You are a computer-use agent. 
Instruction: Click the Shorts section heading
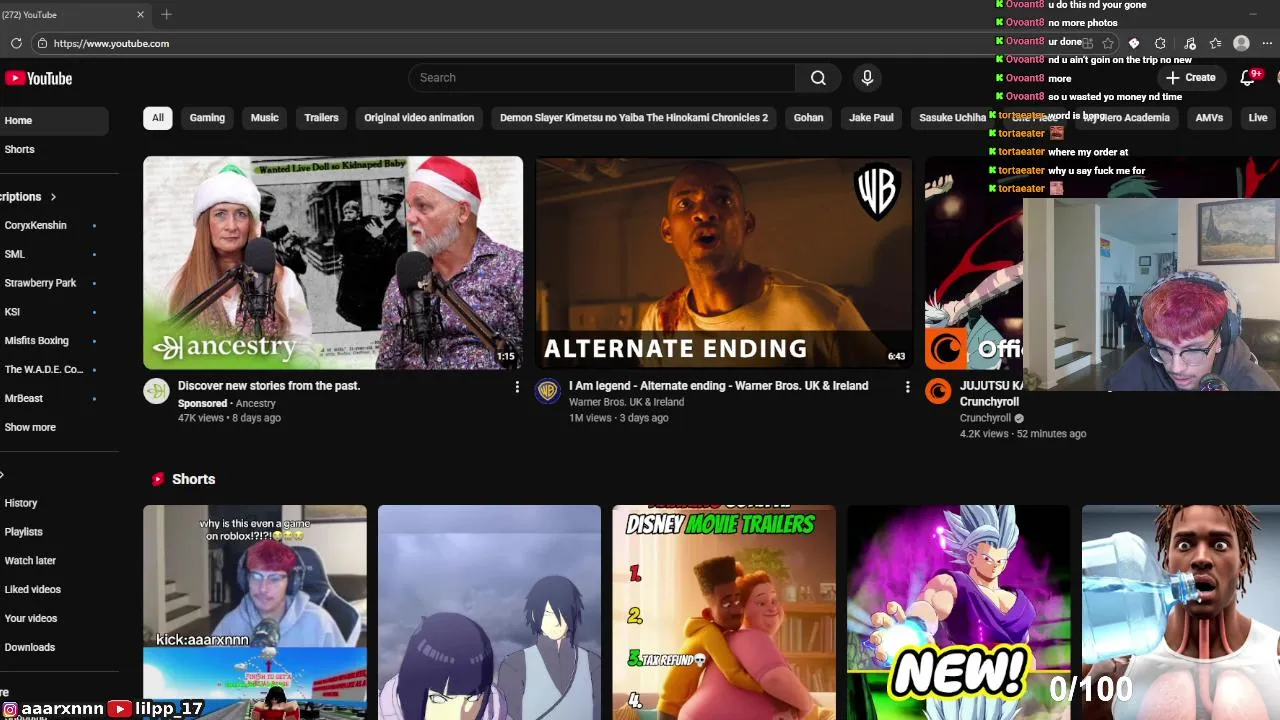(x=193, y=479)
